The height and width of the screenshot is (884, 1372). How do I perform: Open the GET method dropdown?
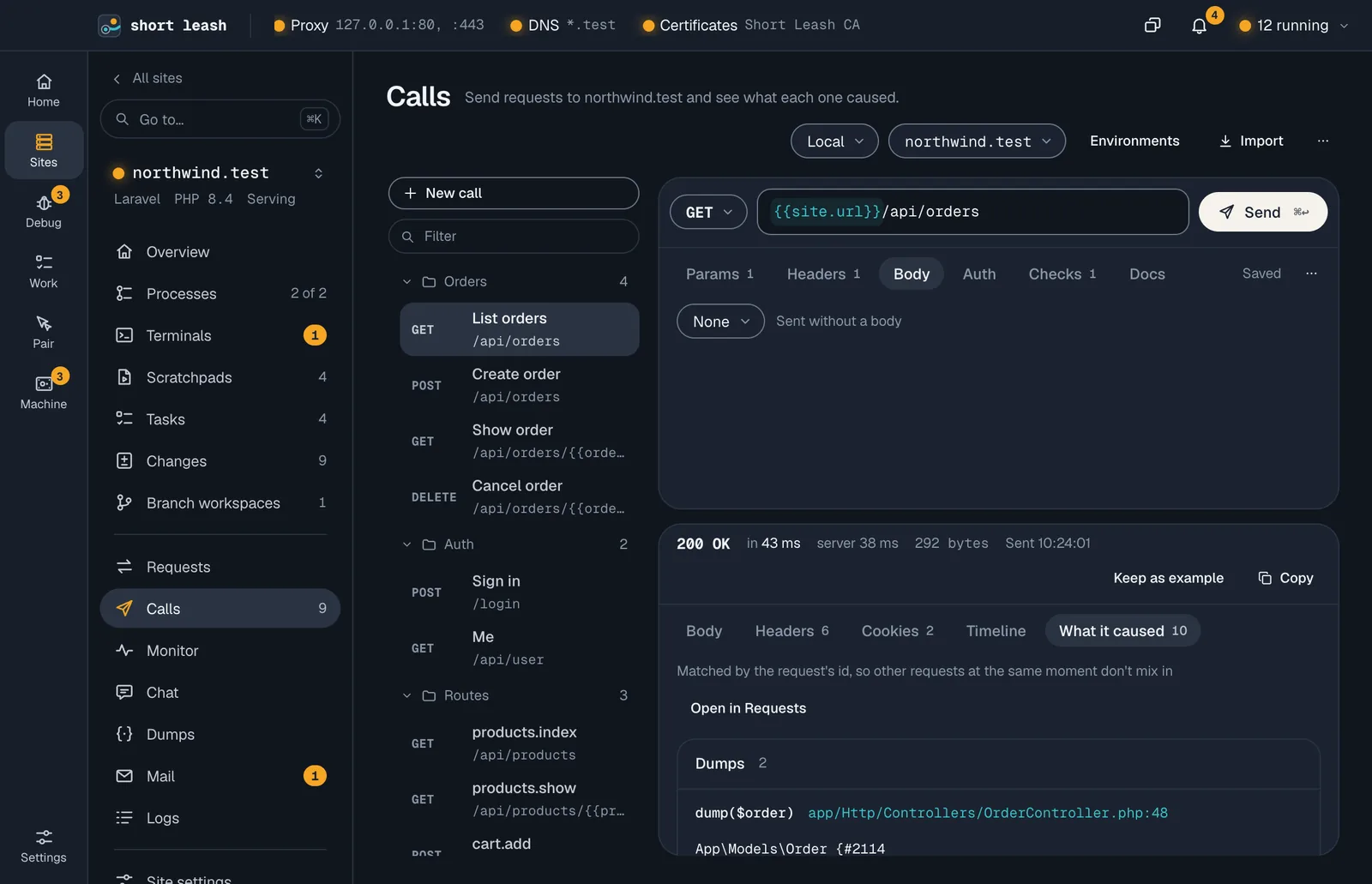pyautogui.click(x=708, y=212)
